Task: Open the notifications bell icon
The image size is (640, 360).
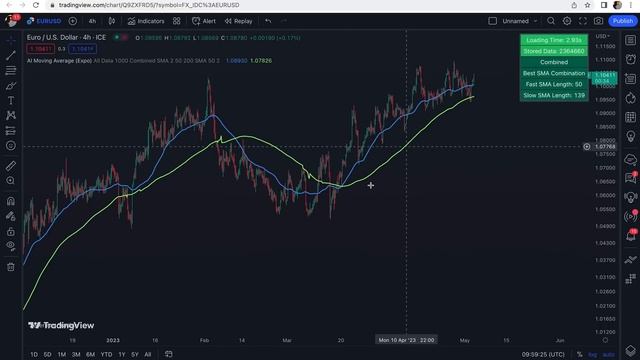Action: (x=631, y=236)
